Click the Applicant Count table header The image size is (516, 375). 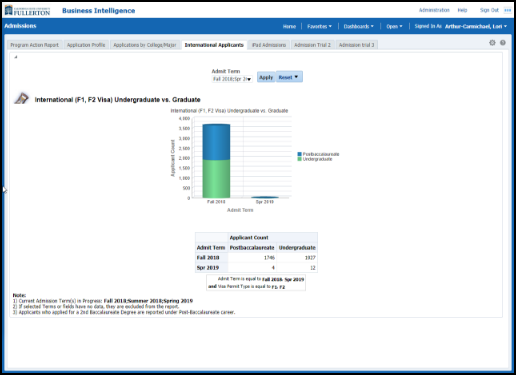click(249, 238)
